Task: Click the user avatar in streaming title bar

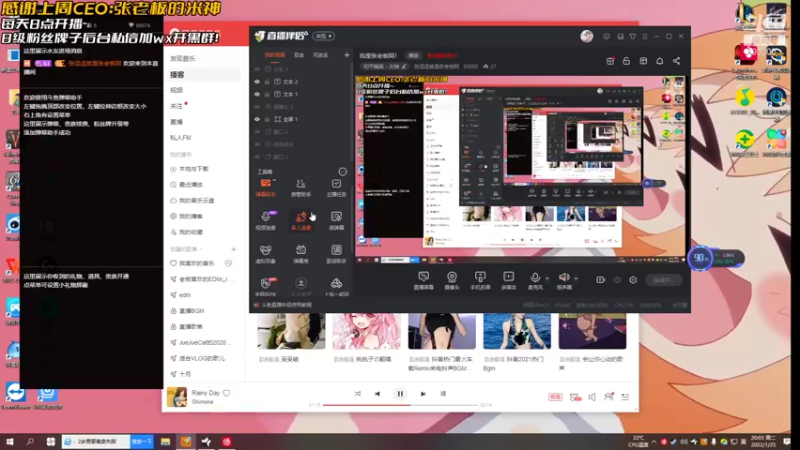Action: pyautogui.click(x=587, y=36)
